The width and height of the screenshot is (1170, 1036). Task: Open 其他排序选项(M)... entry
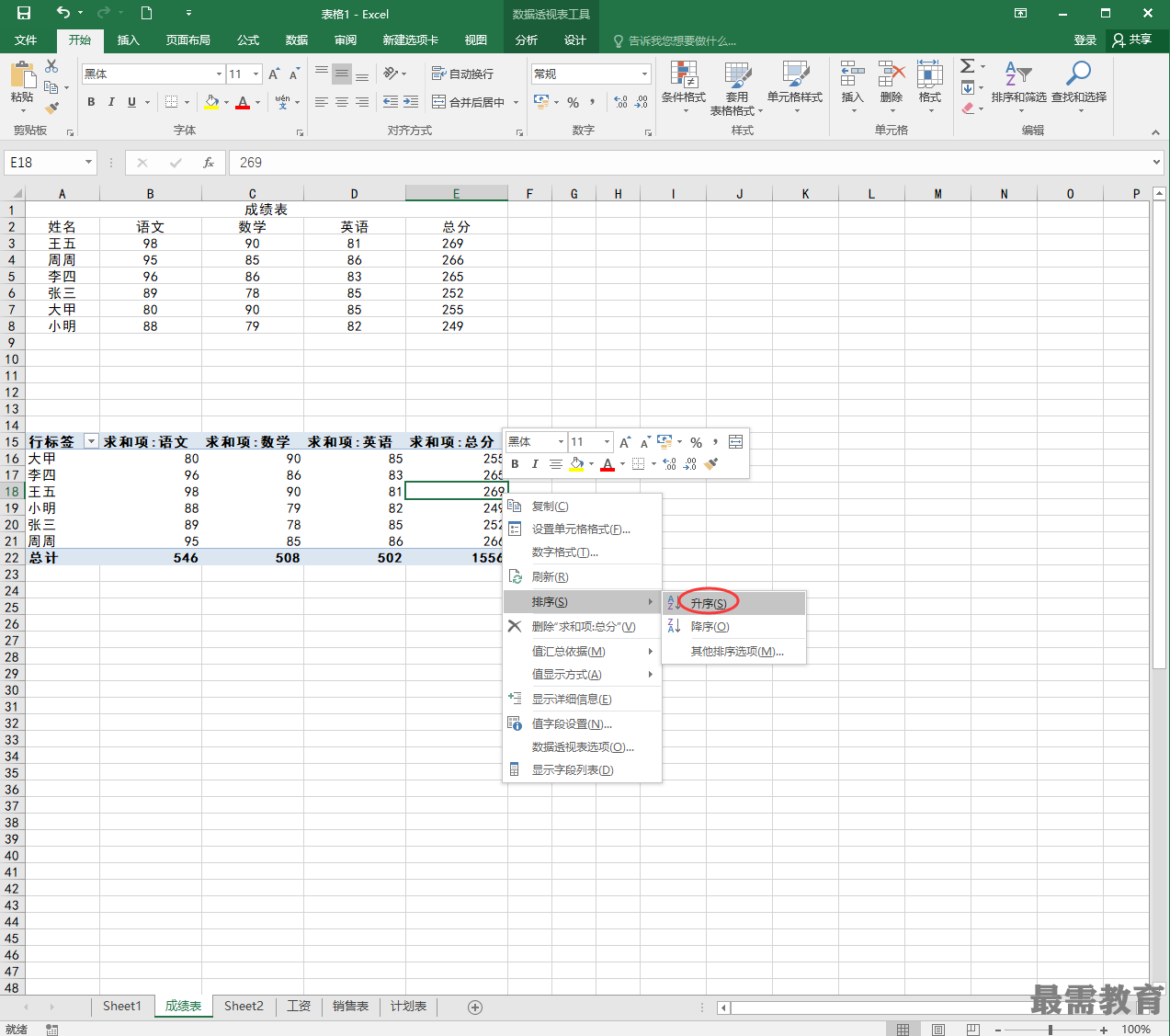[x=733, y=652]
